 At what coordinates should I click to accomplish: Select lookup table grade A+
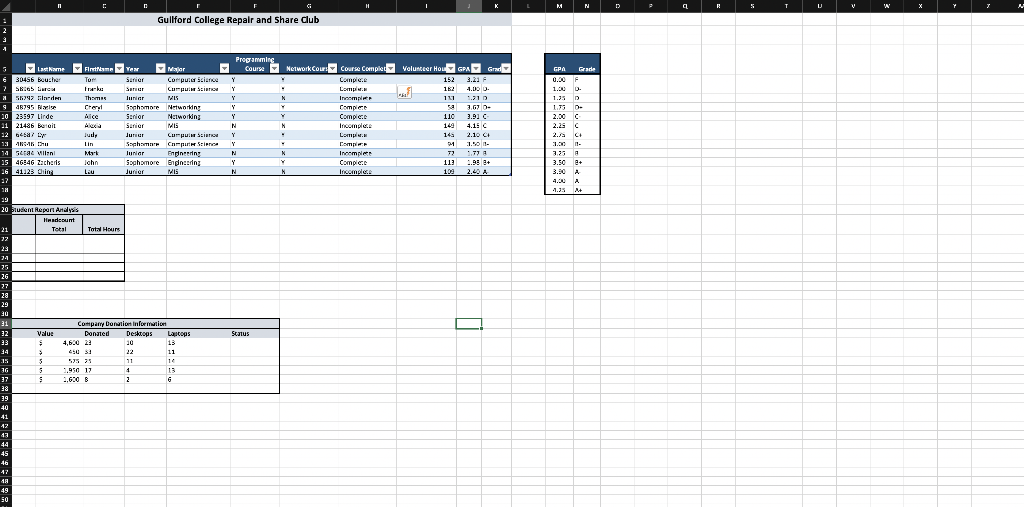click(x=586, y=190)
